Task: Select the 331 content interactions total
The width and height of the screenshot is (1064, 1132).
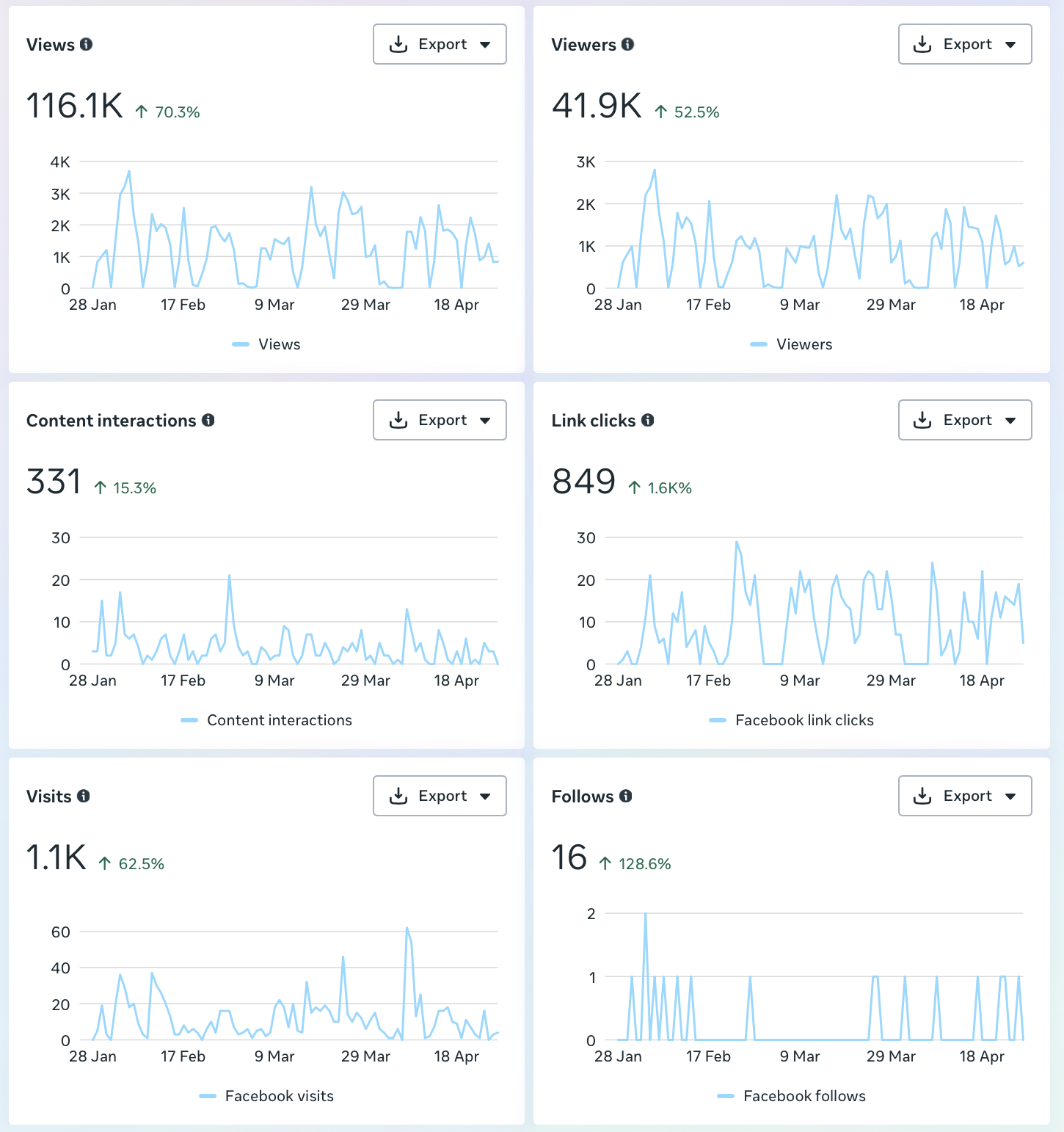Action: click(x=54, y=482)
